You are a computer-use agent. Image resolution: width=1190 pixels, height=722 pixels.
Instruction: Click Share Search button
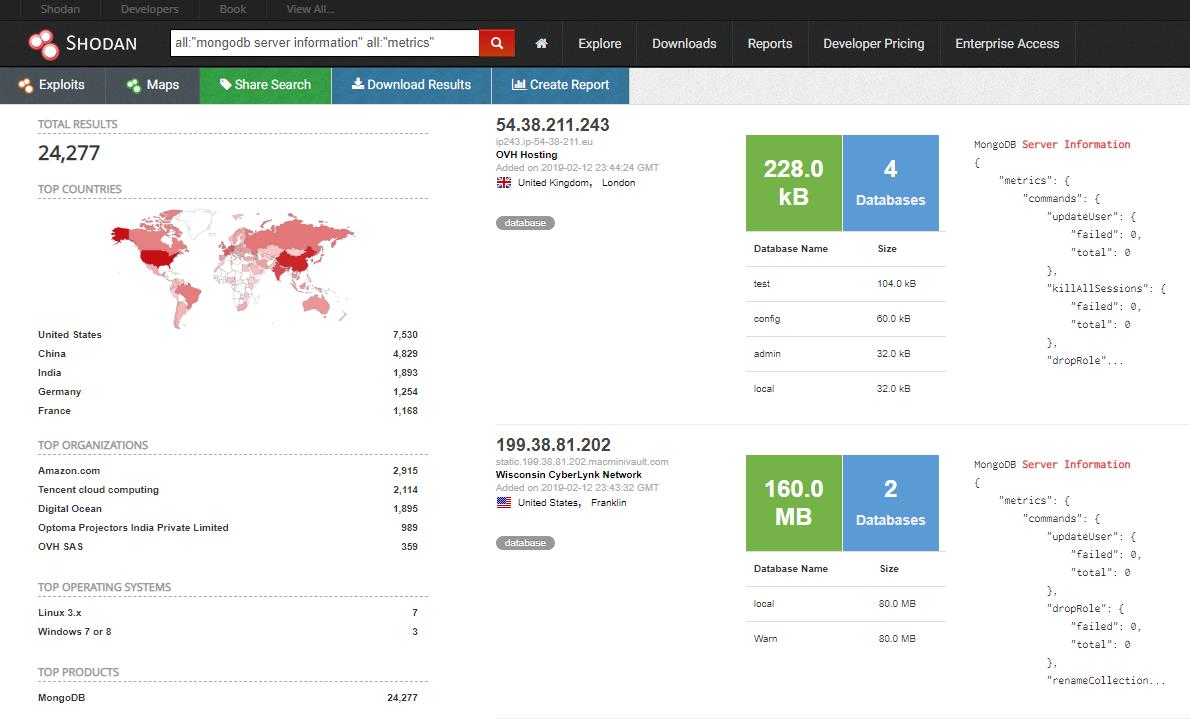[266, 85]
